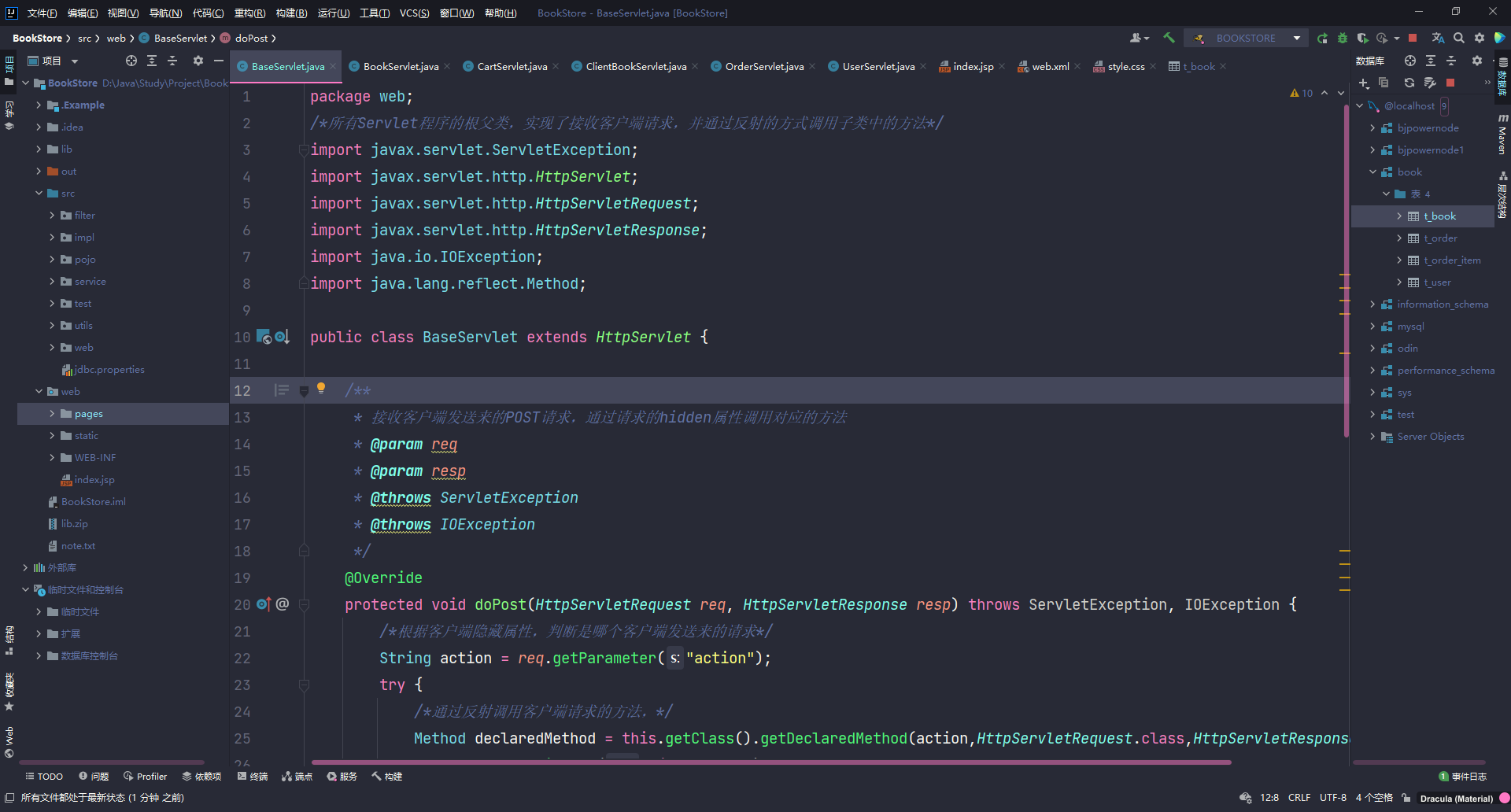Open BOOKSTORE run configuration dropdown
The image size is (1511, 812).
[x=1247, y=38]
